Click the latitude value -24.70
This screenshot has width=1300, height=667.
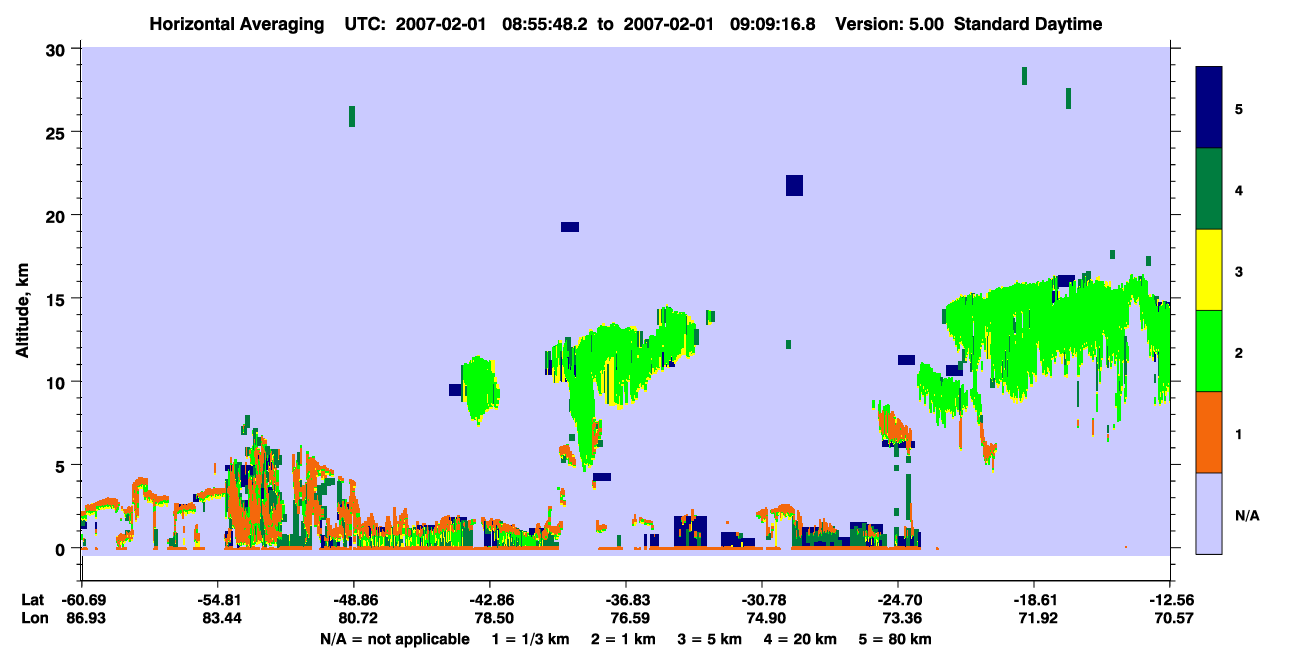(x=898, y=600)
